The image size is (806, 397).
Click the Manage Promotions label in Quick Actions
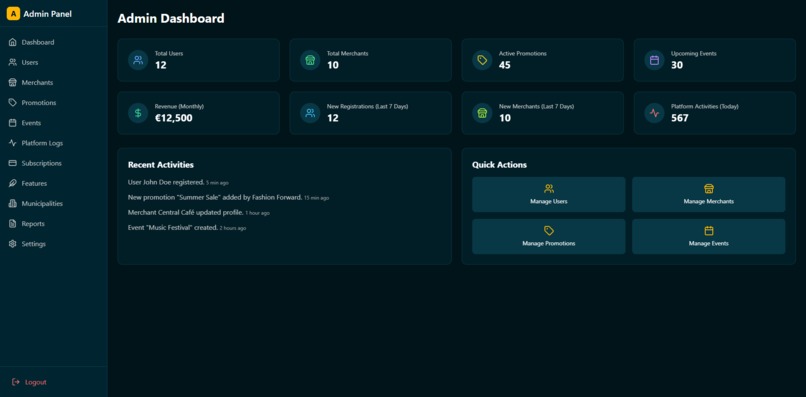tap(549, 244)
